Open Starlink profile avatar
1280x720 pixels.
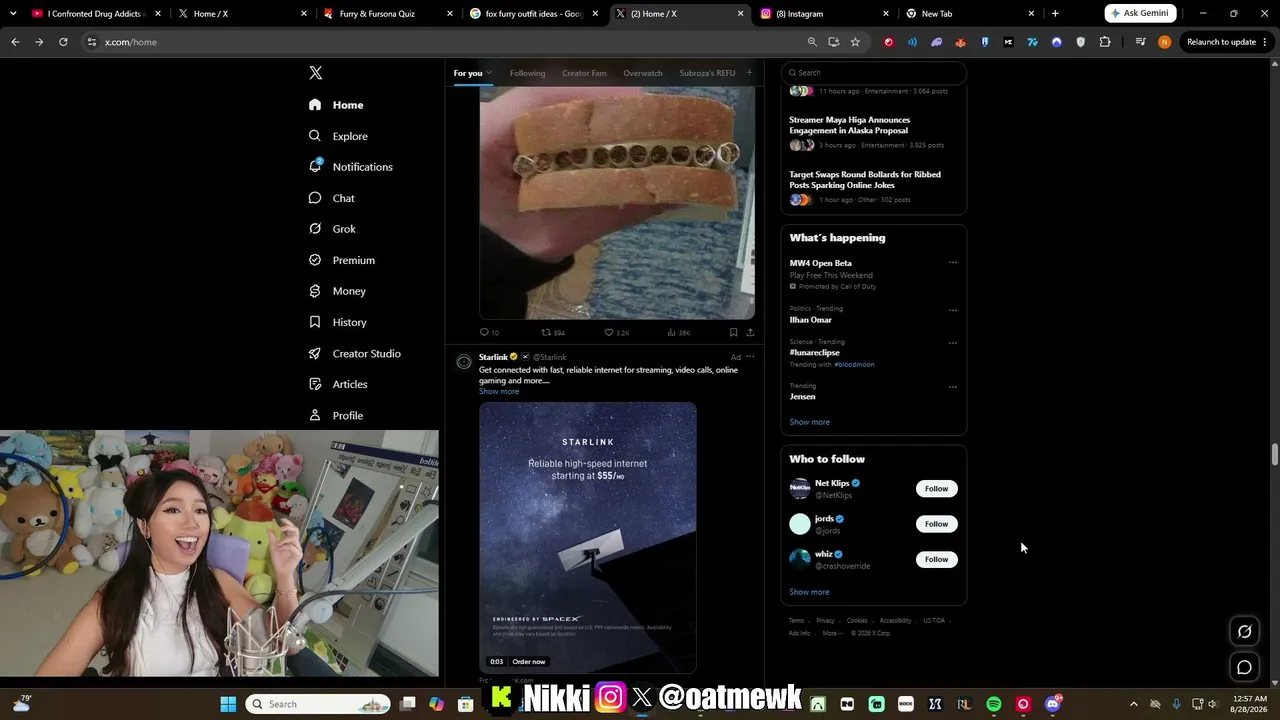[464, 362]
